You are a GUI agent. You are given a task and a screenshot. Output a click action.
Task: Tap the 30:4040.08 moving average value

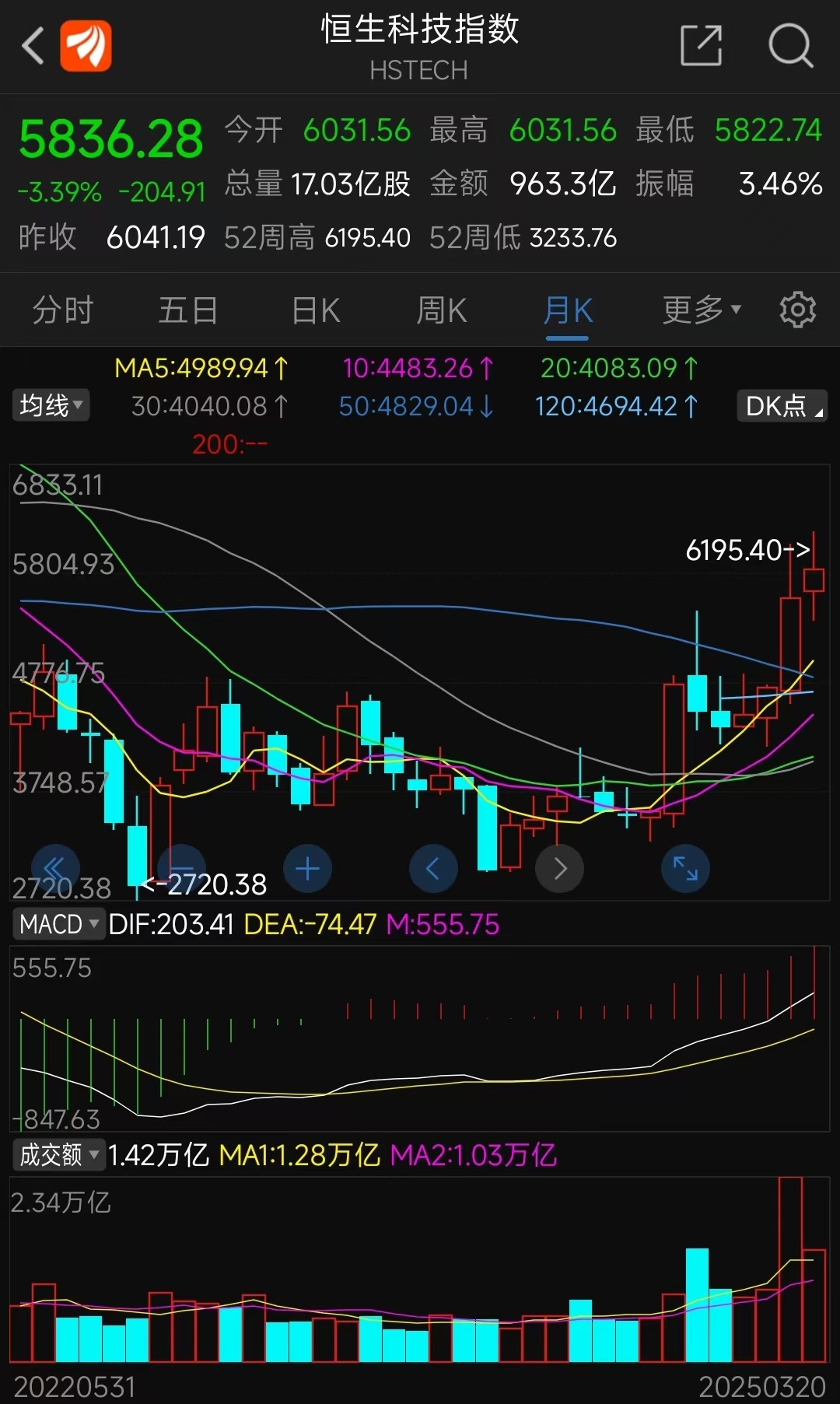click(211, 406)
